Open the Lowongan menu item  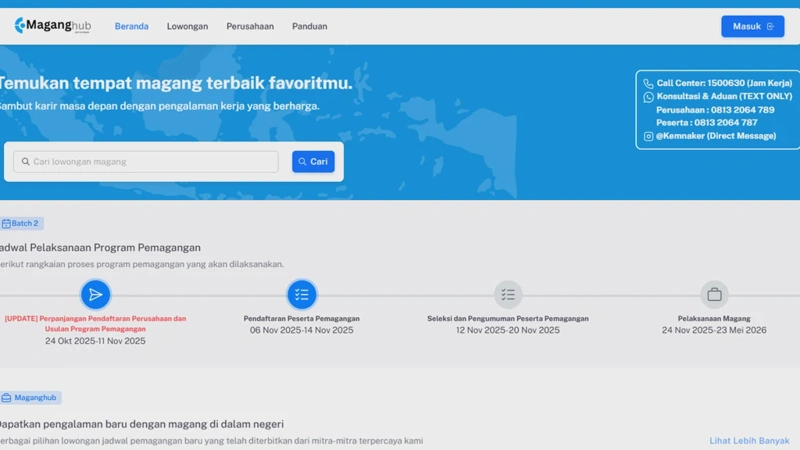187,26
